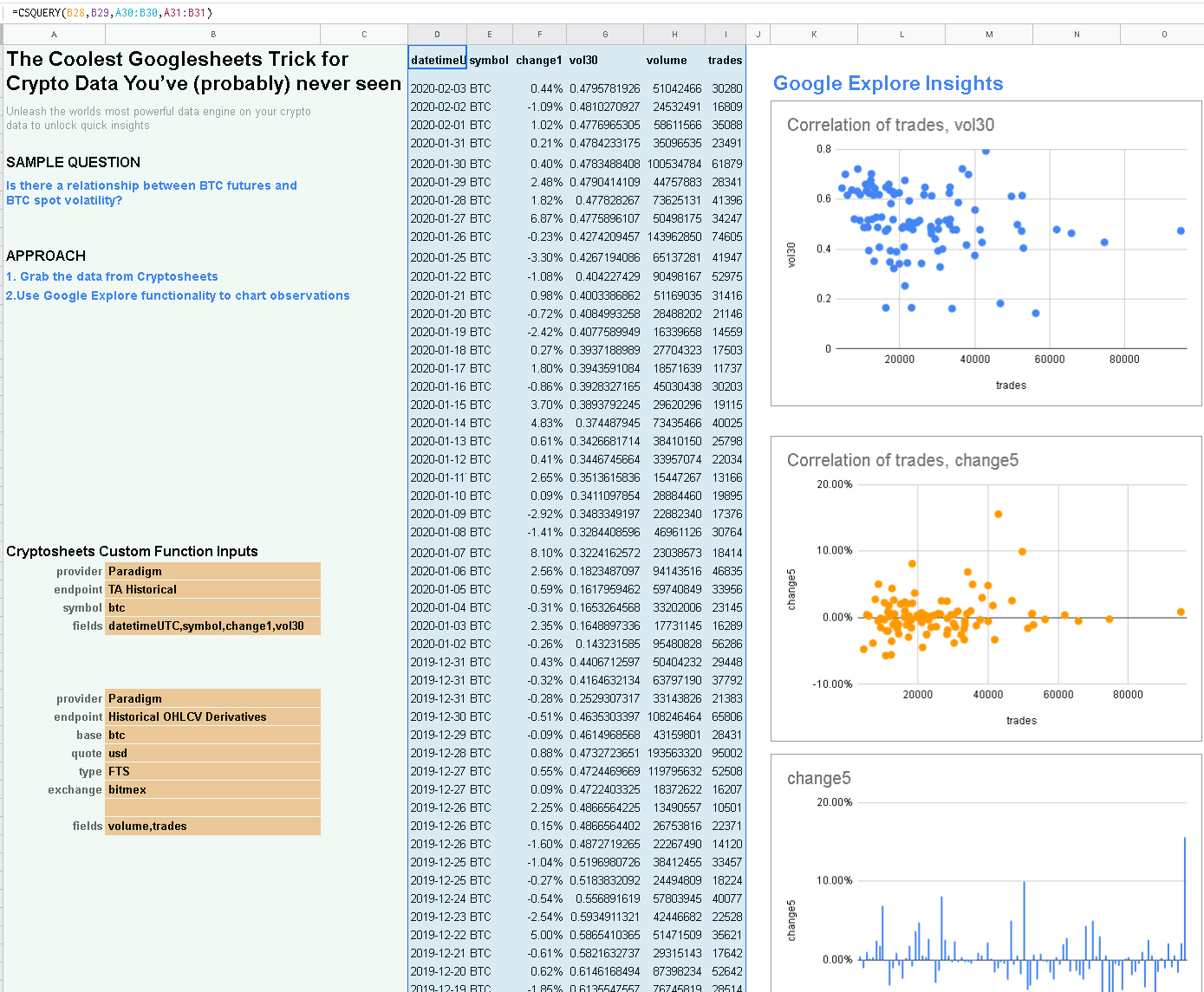
Task: Select volume cell 143962850
Action: click(674, 237)
